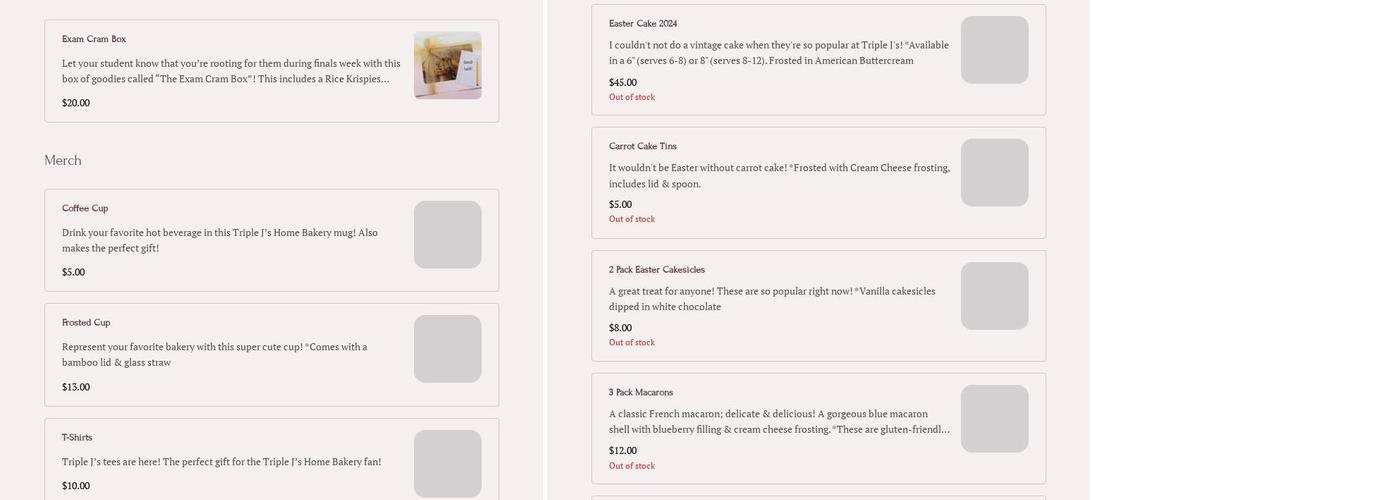Select the Carrot Cake Tins thumbnail
This screenshot has height=500, width=1400.
pyautogui.click(x=994, y=173)
